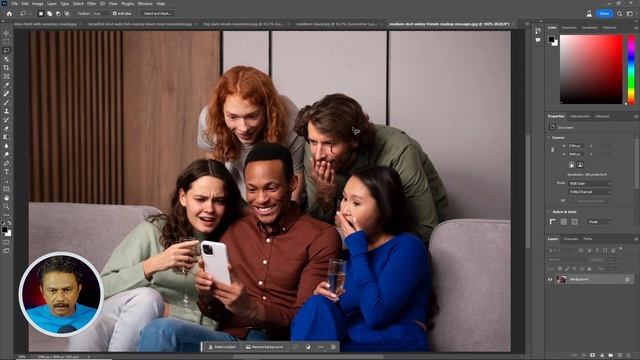Select the Crop tool
This screenshot has width=640, height=360.
coord(6,68)
